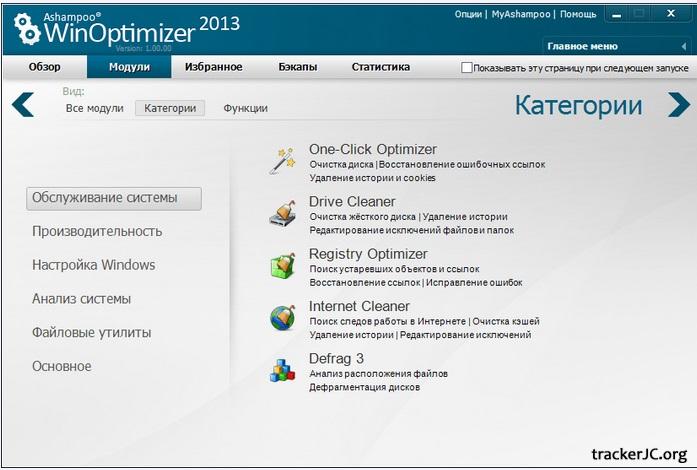Select the Модули tab
The image size is (697, 470).
(129, 67)
